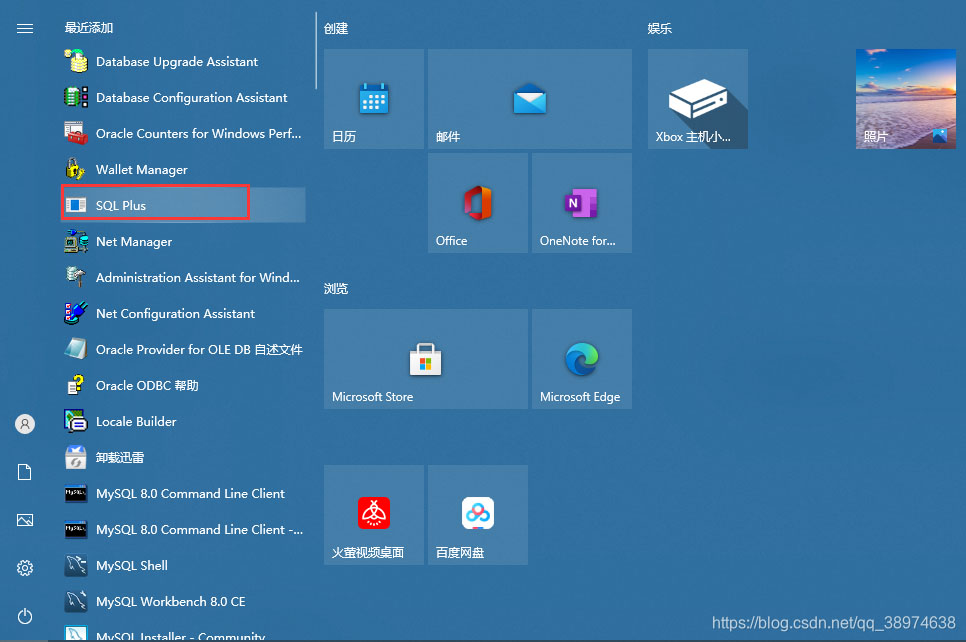Select the Database Configuration Assistant label
The width and height of the screenshot is (966, 642).
tap(192, 97)
